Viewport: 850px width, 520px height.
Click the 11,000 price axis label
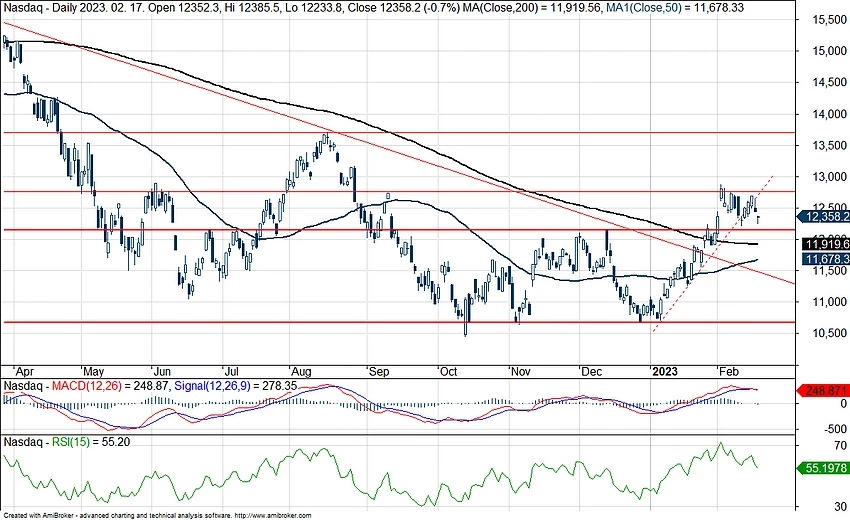pos(829,302)
